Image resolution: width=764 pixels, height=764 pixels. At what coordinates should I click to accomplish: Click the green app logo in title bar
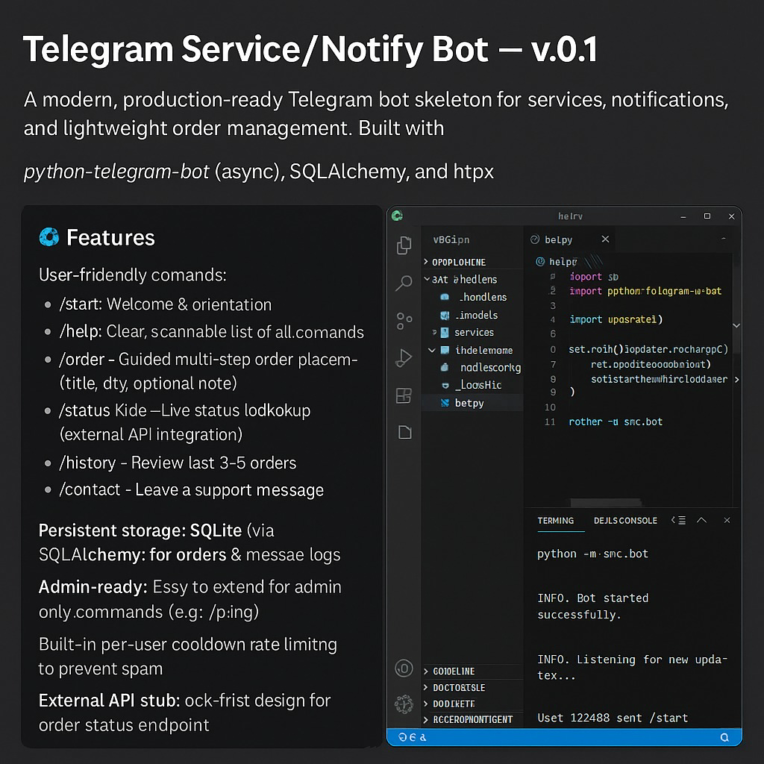(397, 216)
